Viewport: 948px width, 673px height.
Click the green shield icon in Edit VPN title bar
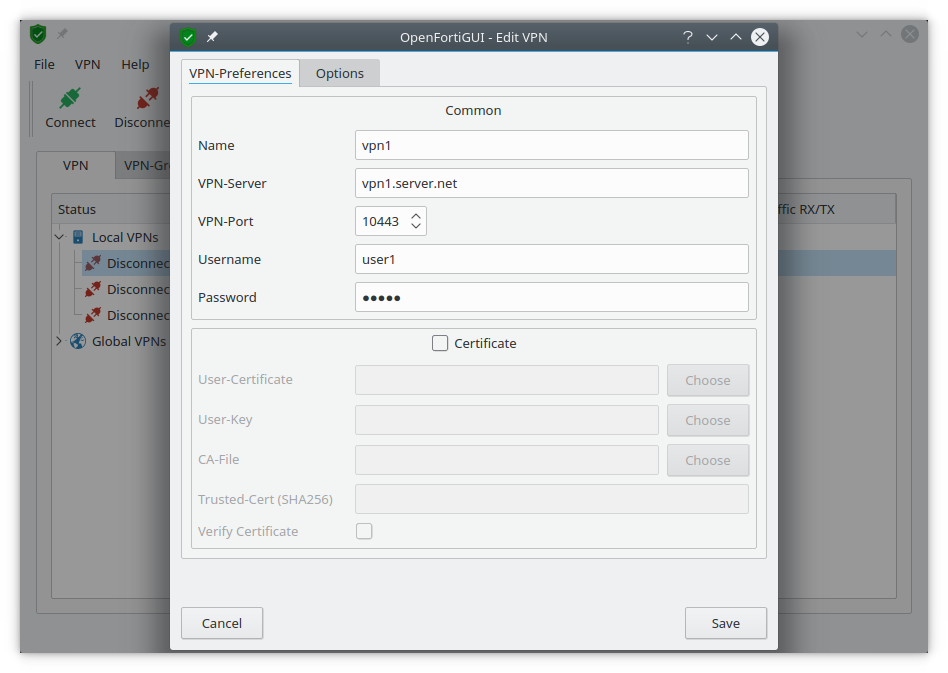pyautogui.click(x=188, y=37)
